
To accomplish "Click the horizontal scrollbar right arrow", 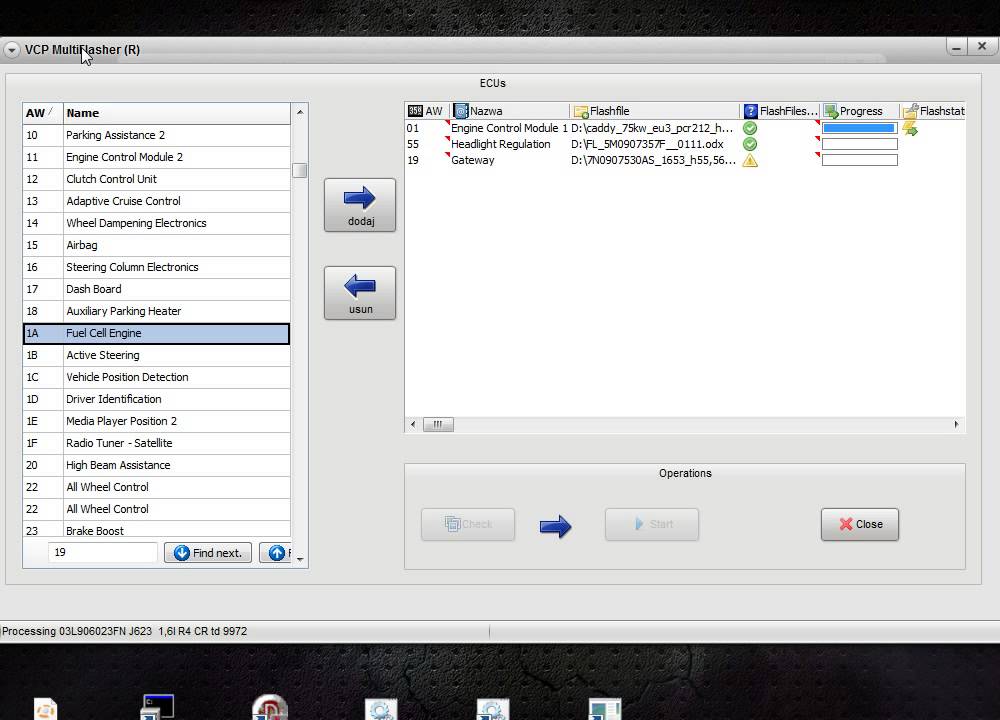I will tap(956, 425).
